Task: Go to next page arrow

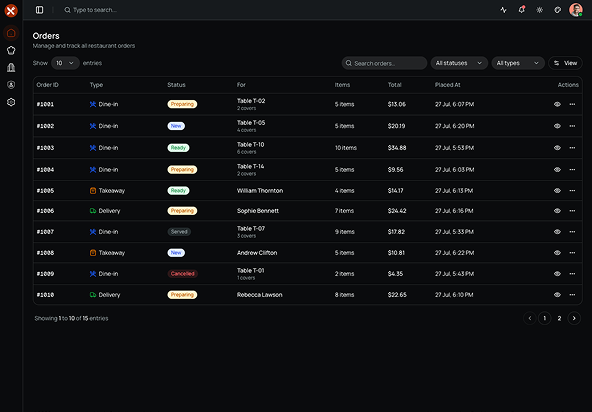Action: [x=574, y=318]
